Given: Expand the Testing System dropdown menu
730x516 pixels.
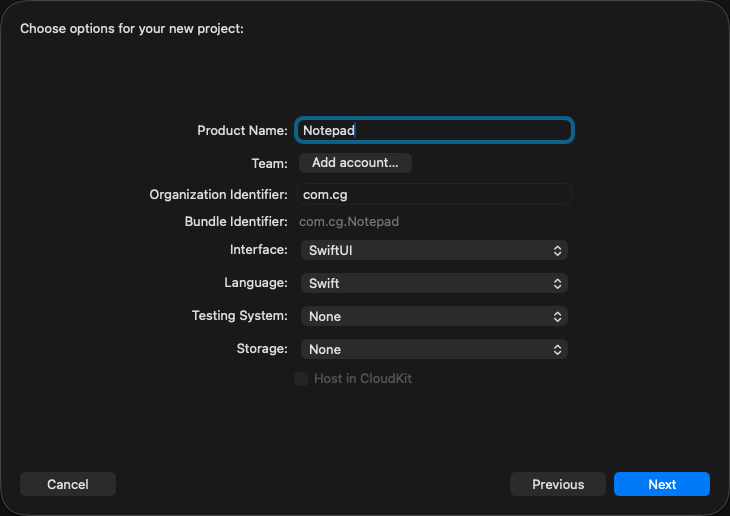Looking at the screenshot, I should pyautogui.click(x=434, y=316).
